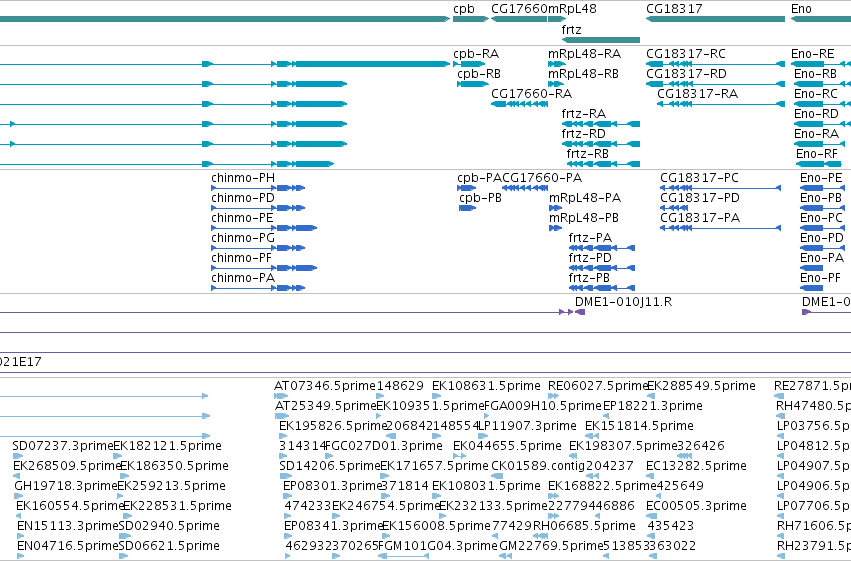Click the Eno-RD transcript label
Screen dimensions: 851x561
pyautogui.click(x=816, y=114)
